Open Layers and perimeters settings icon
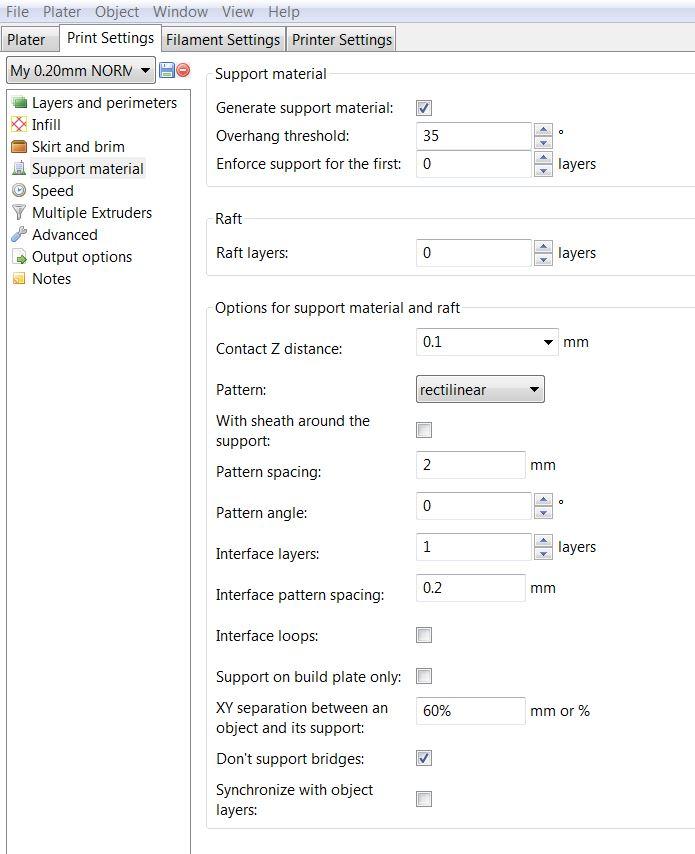The width and height of the screenshot is (695, 854). pos(19,103)
